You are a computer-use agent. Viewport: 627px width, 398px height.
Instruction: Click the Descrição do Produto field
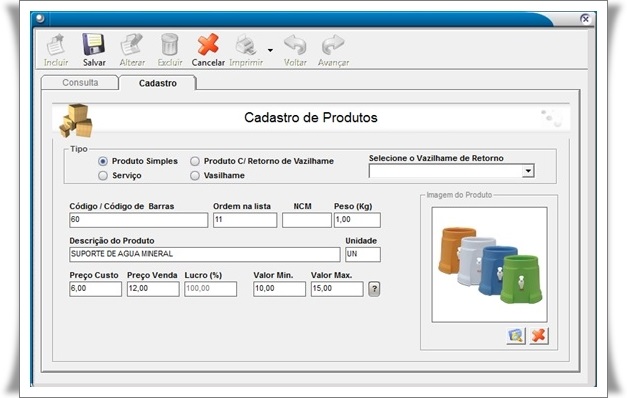click(x=205, y=254)
